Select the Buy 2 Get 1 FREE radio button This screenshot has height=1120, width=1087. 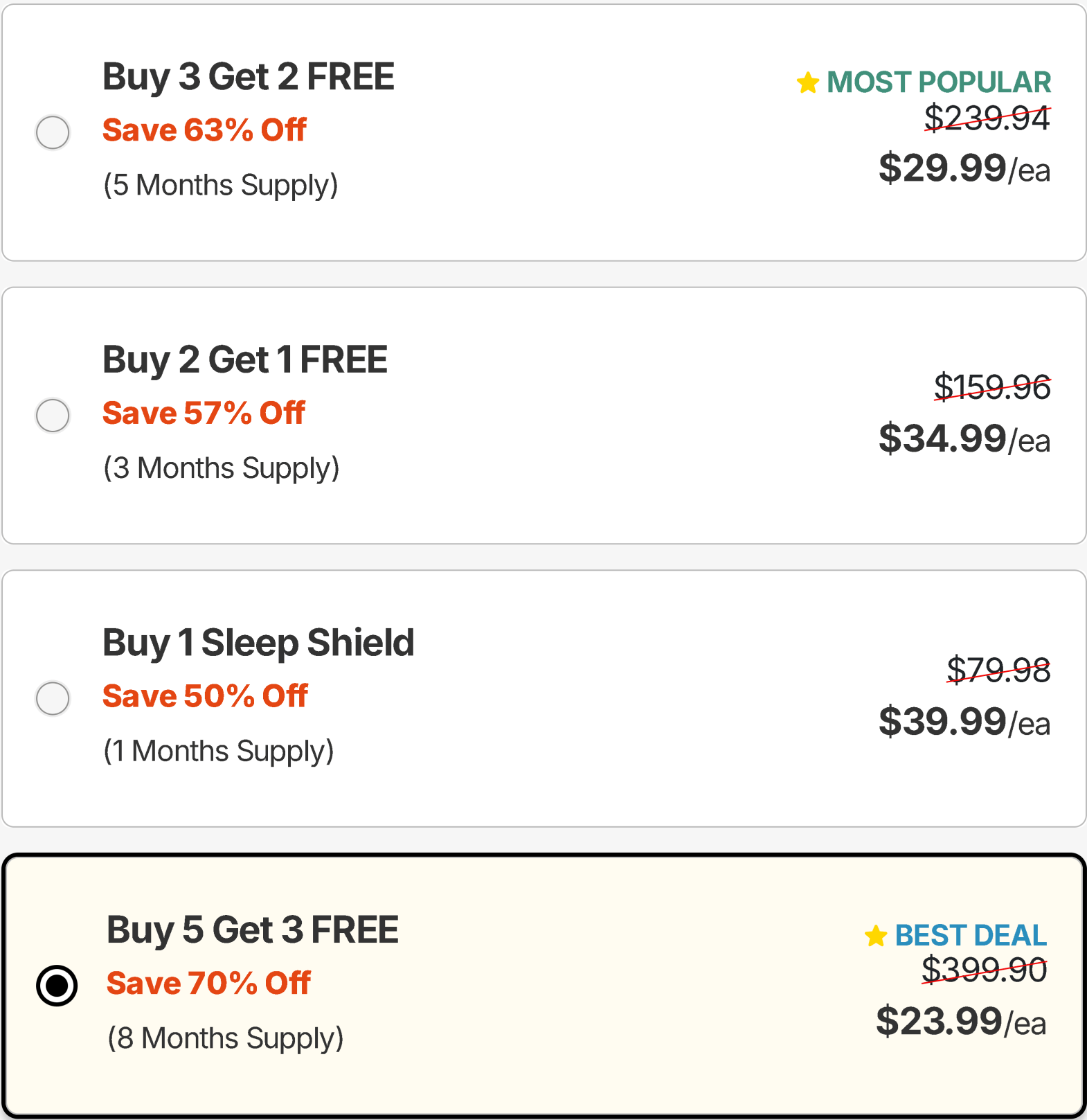tap(53, 416)
